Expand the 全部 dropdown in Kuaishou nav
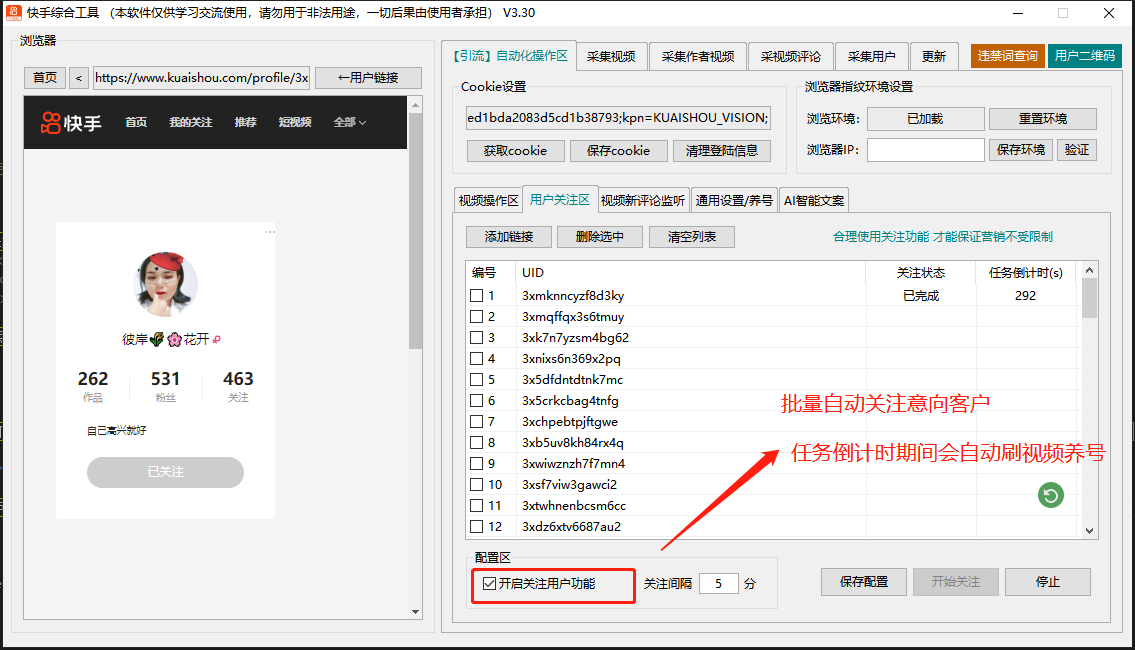The image size is (1135, 650). tap(349, 122)
